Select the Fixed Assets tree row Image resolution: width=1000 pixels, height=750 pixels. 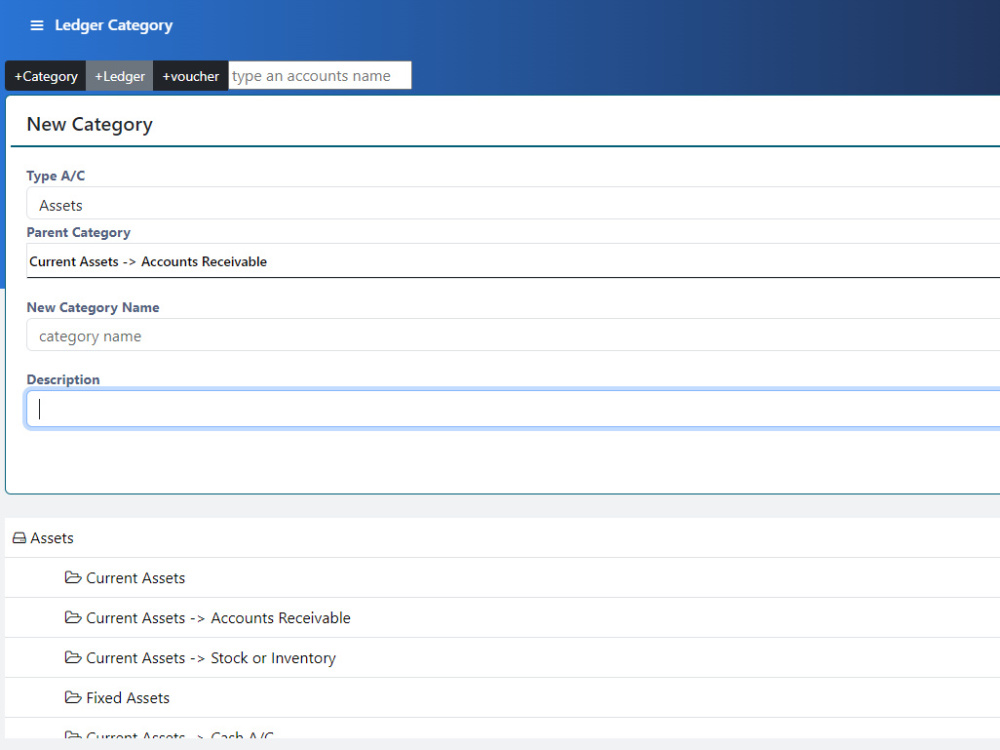pyautogui.click(x=503, y=698)
